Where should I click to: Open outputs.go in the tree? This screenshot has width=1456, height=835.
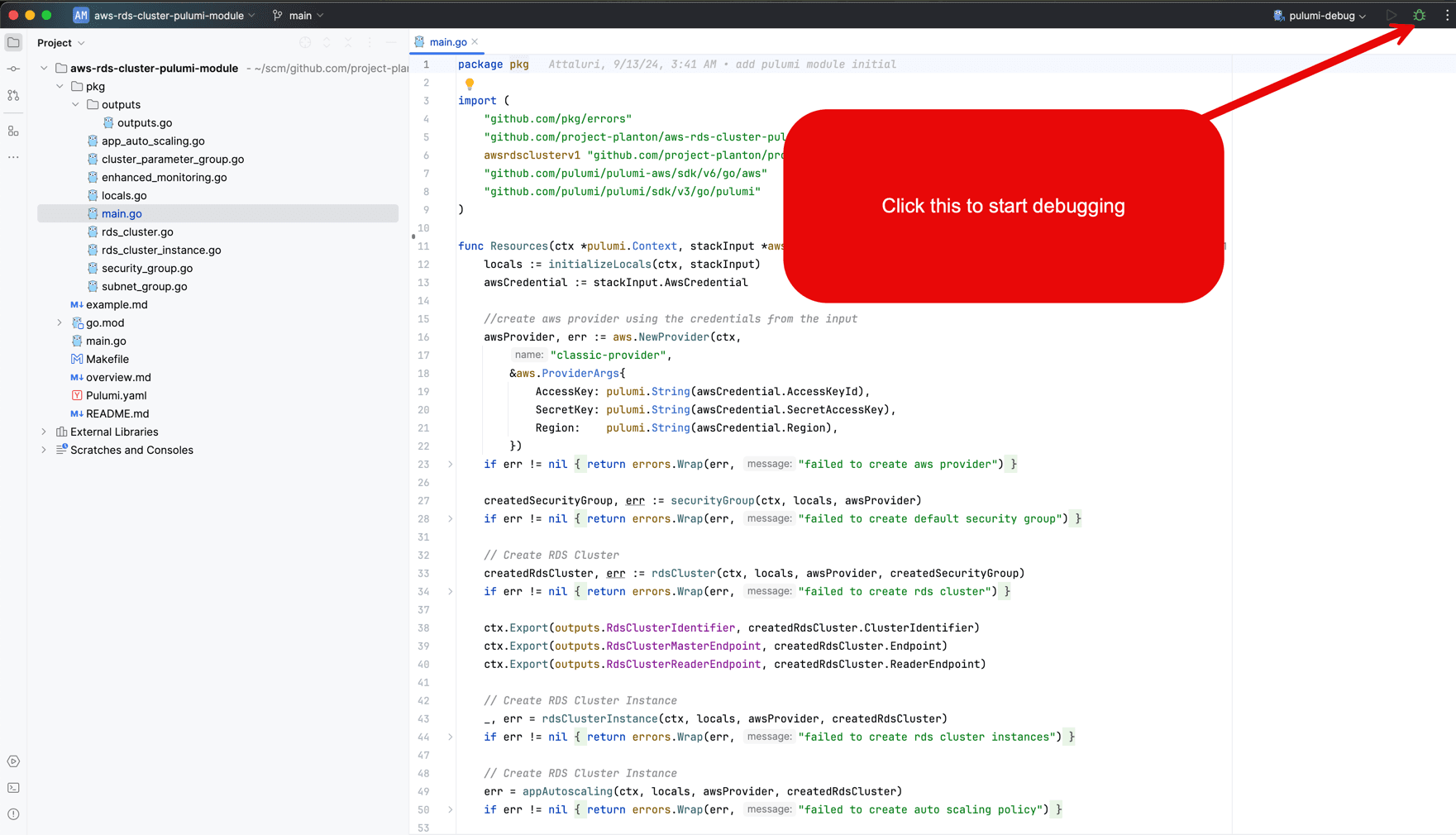(x=145, y=123)
